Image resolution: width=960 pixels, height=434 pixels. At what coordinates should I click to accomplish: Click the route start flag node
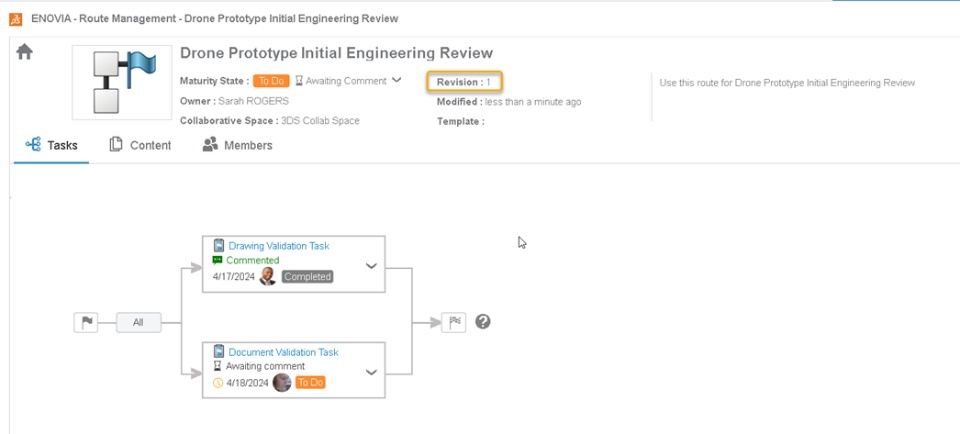click(x=86, y=322)
